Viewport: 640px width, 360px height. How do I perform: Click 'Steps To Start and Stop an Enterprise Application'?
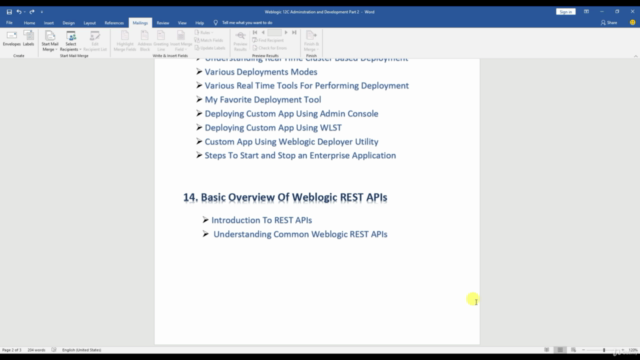pyautogui.click(x=300, y=156)
